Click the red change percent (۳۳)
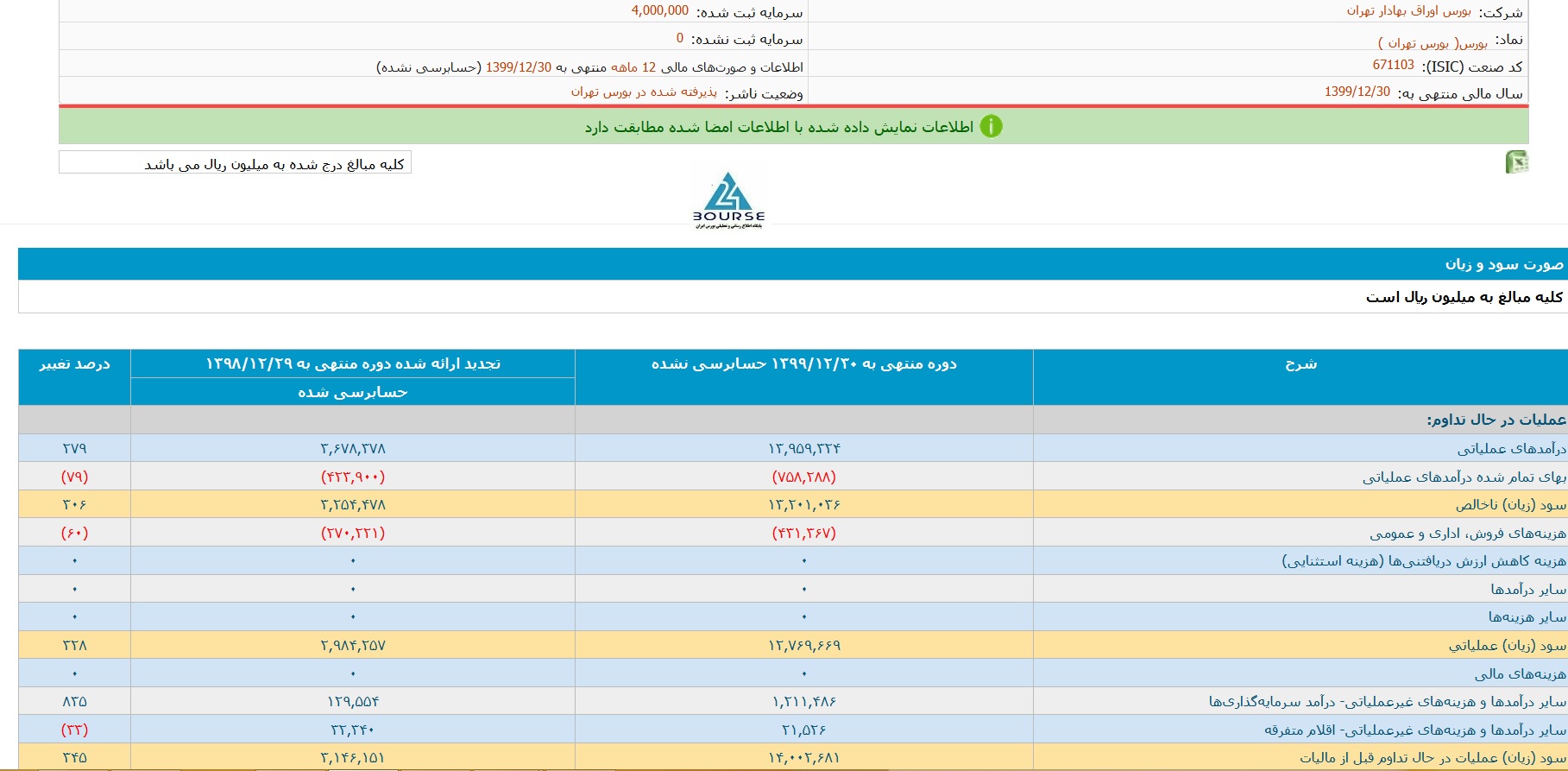Screen dimensions: 1568x771 74,730
